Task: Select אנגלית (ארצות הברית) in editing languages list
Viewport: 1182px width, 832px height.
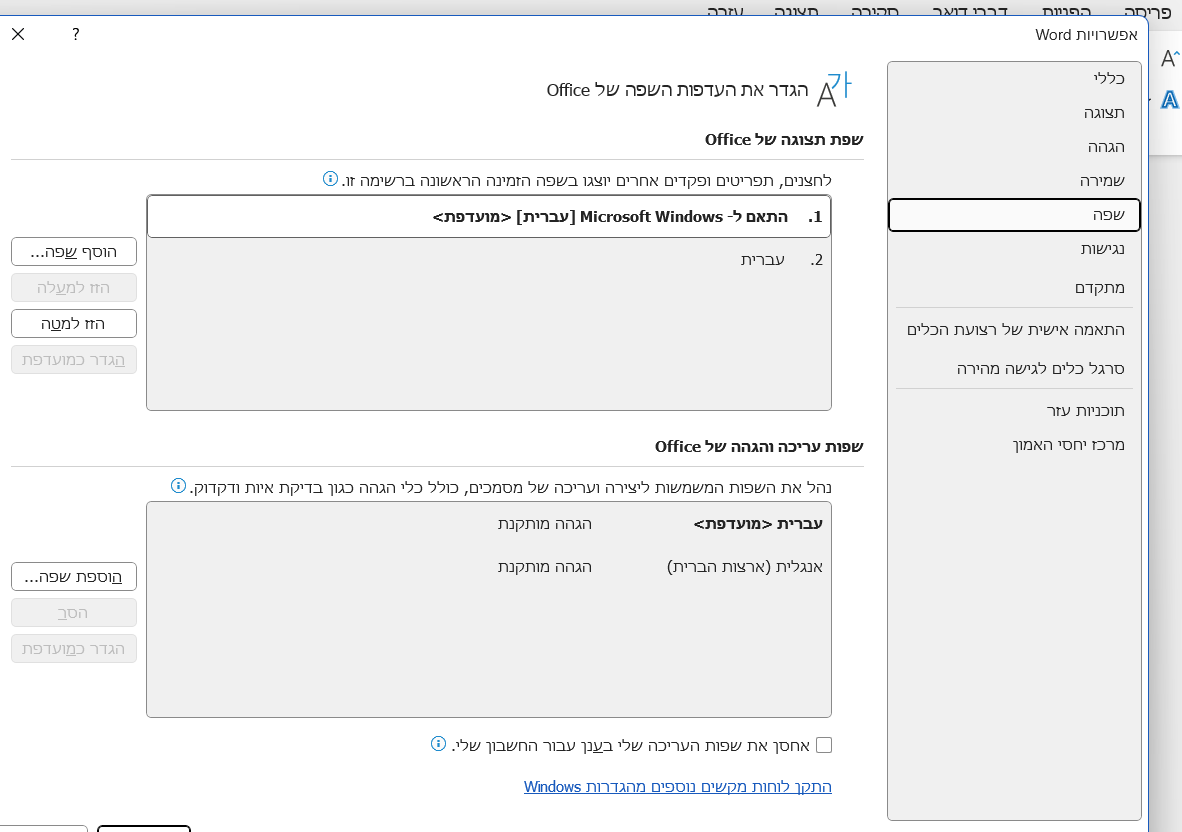Action: (744, 567)
